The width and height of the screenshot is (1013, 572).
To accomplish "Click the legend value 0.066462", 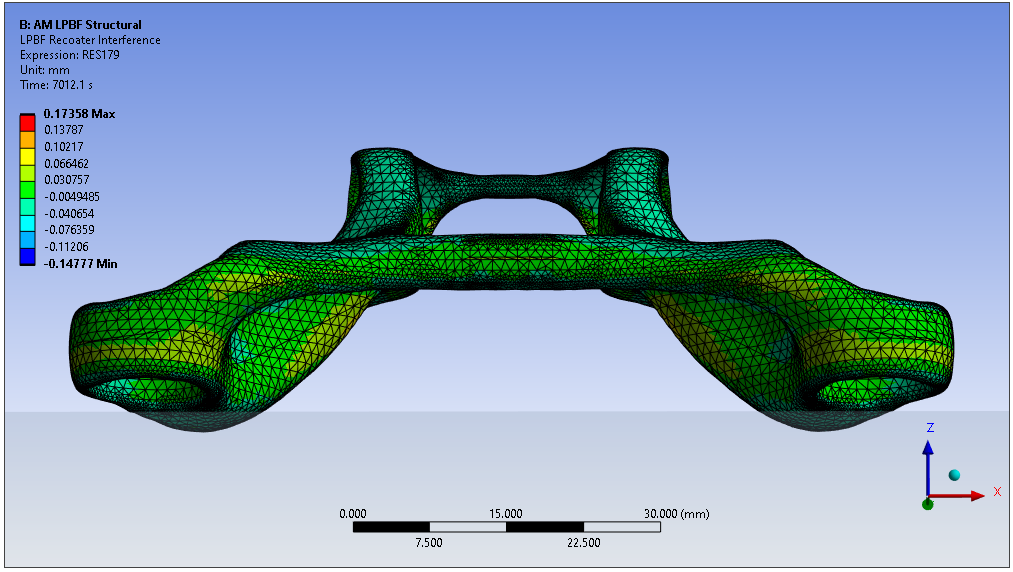I will (x=67, y=164).
